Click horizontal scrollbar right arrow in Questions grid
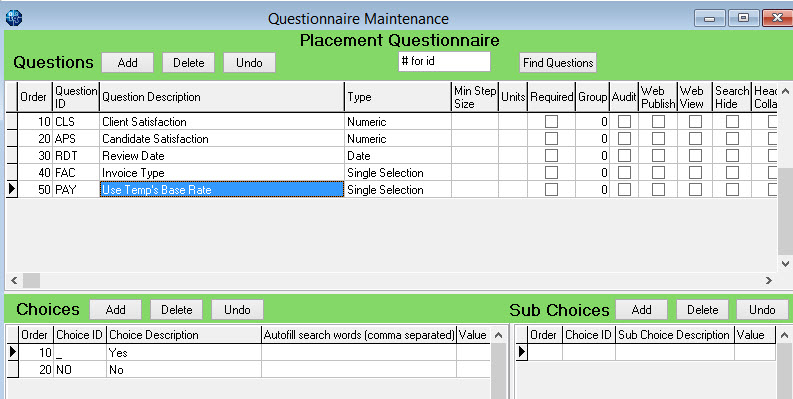Viewport: 793px width, 399px height. click(769, 280)
